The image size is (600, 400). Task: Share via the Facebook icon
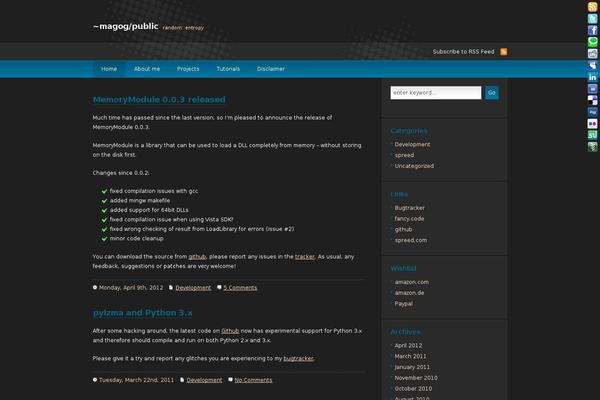[x=592, y=30]
